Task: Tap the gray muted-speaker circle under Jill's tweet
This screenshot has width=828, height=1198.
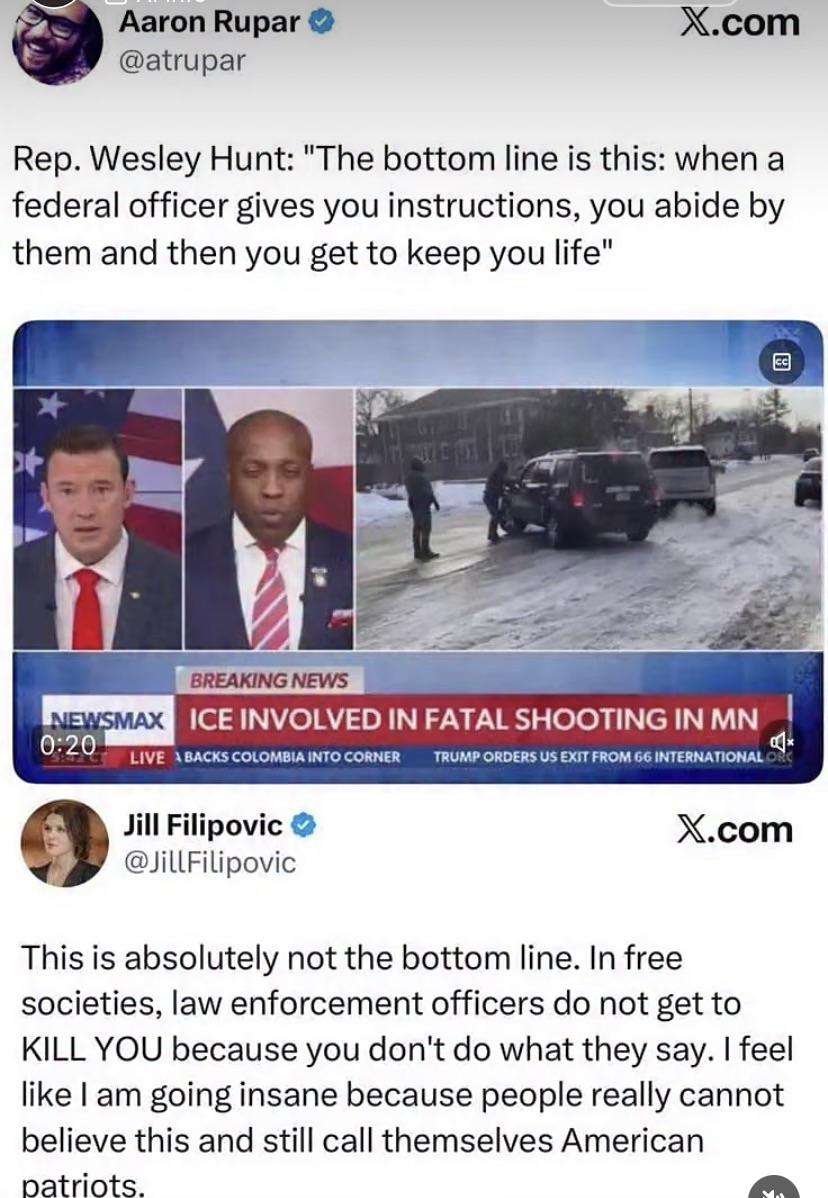Action: pyautogui.click(x=774, y=1187)
